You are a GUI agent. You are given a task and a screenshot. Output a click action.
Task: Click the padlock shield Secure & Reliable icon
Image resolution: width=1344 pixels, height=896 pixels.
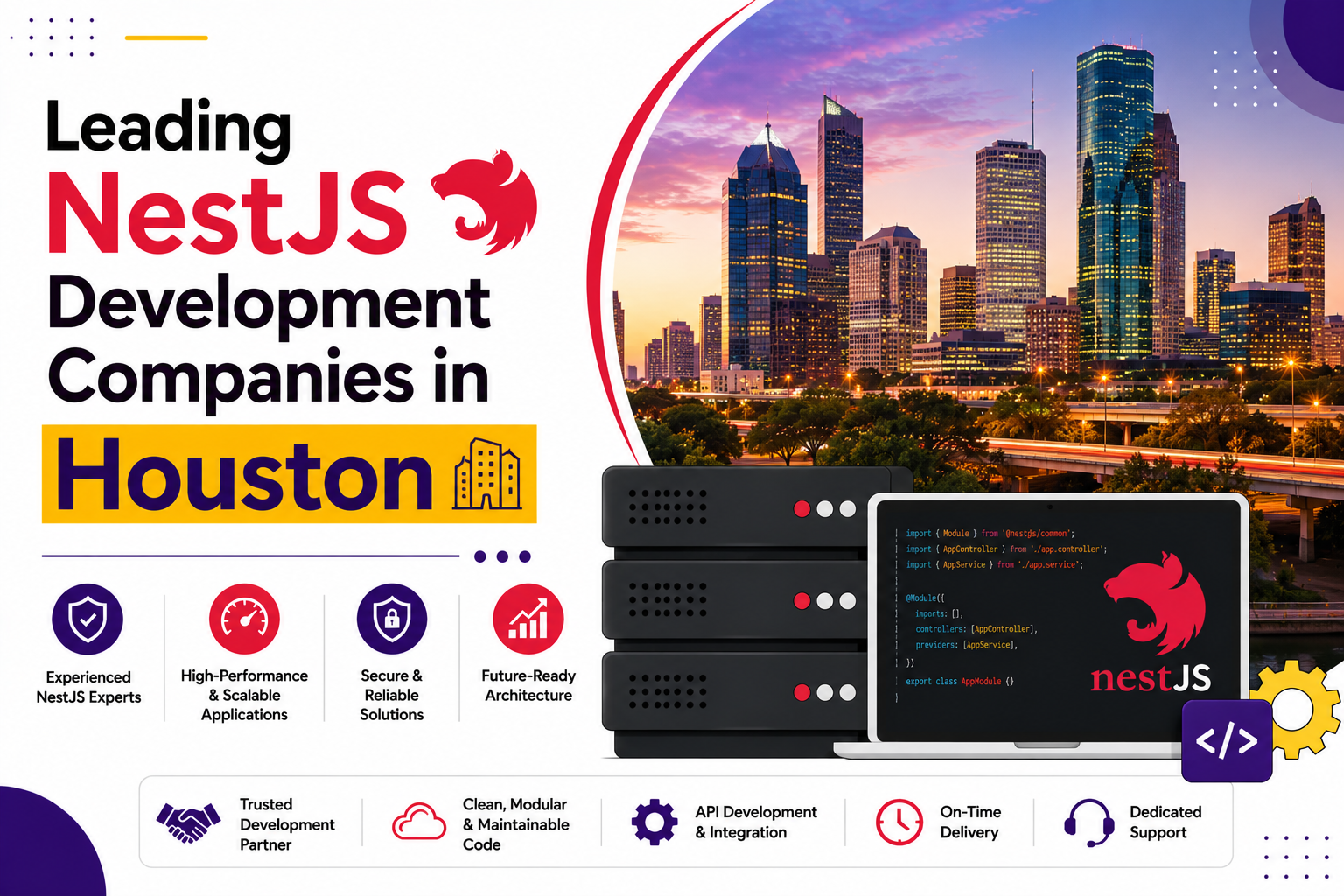pos(392,619)
